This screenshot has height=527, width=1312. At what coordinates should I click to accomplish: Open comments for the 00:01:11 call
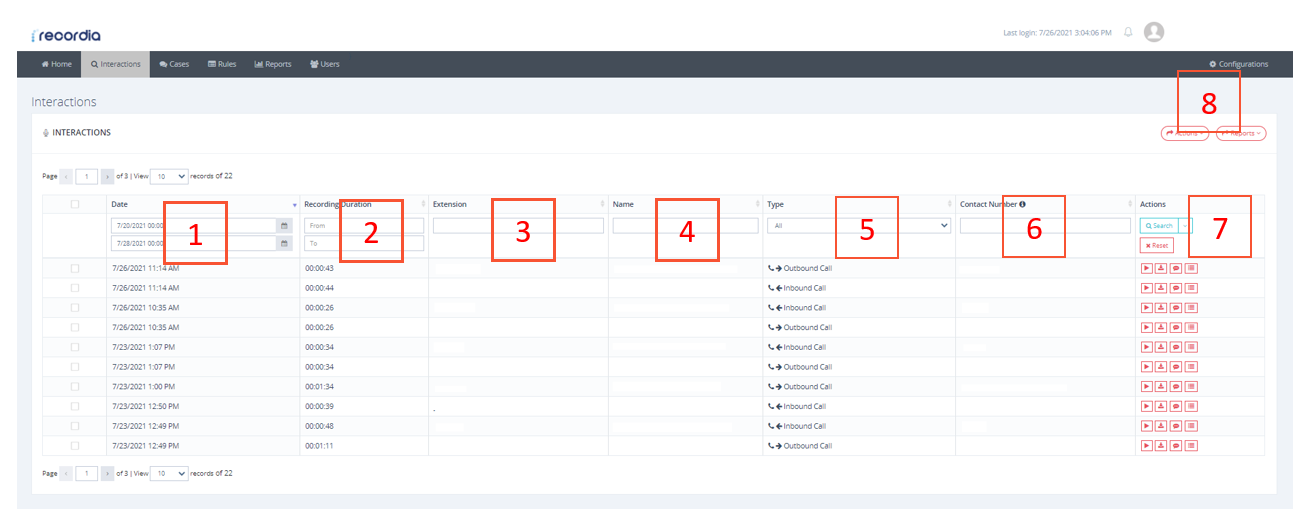(1176, 445)
